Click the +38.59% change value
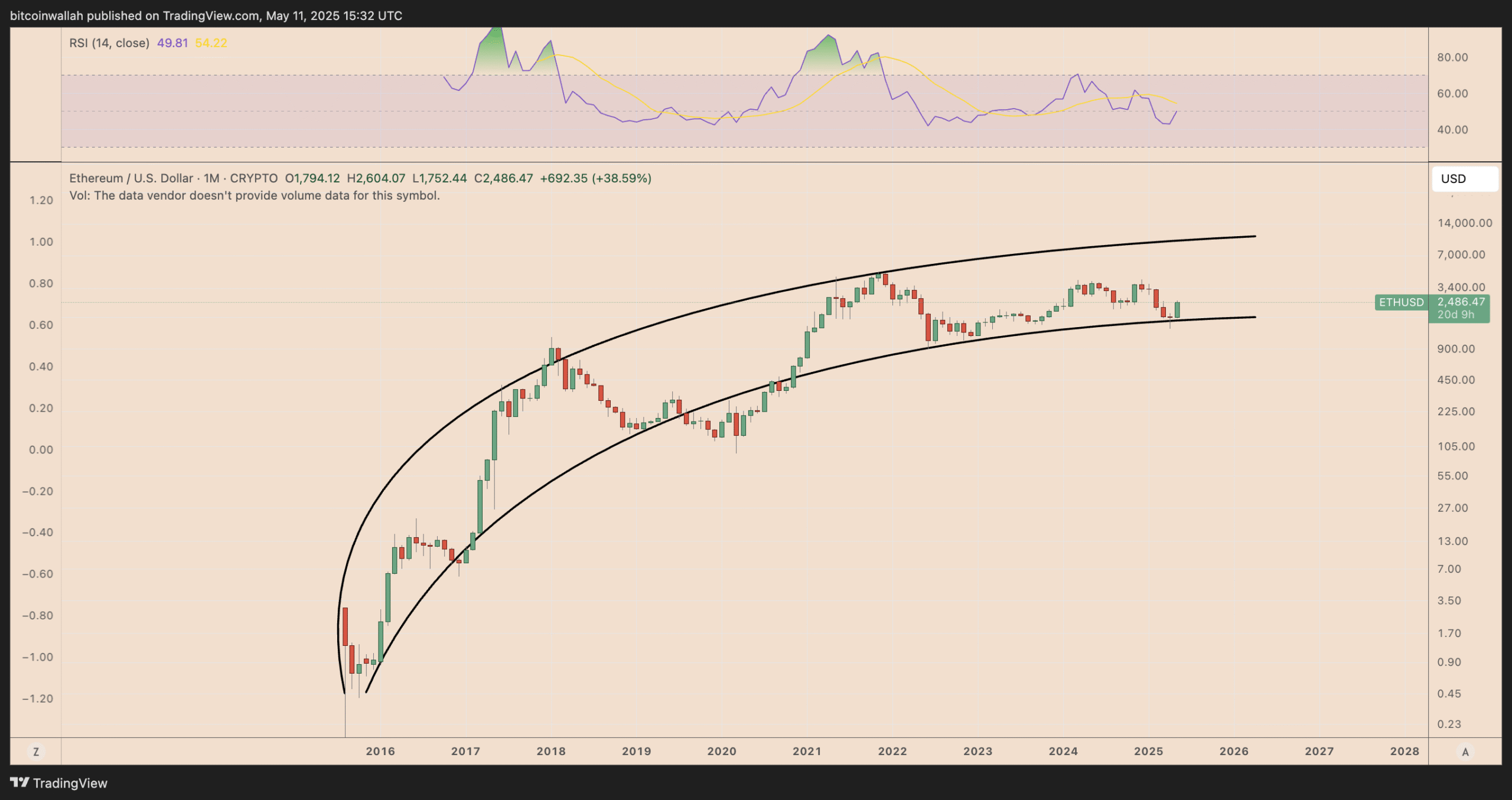The height and width of the screenshot is (800, 1512). pos(622,178)
